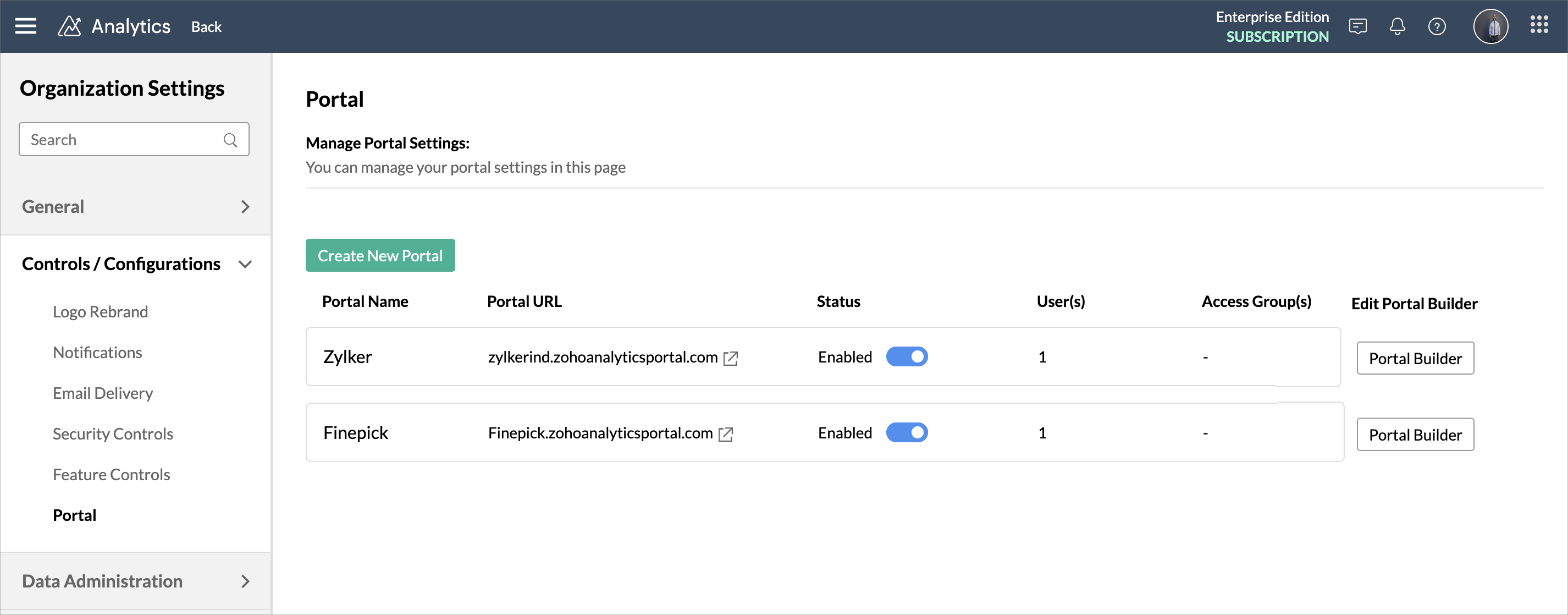1568x615 pixels.
Task: Click the search magnifier icon
Action: (x=230, y=140)
